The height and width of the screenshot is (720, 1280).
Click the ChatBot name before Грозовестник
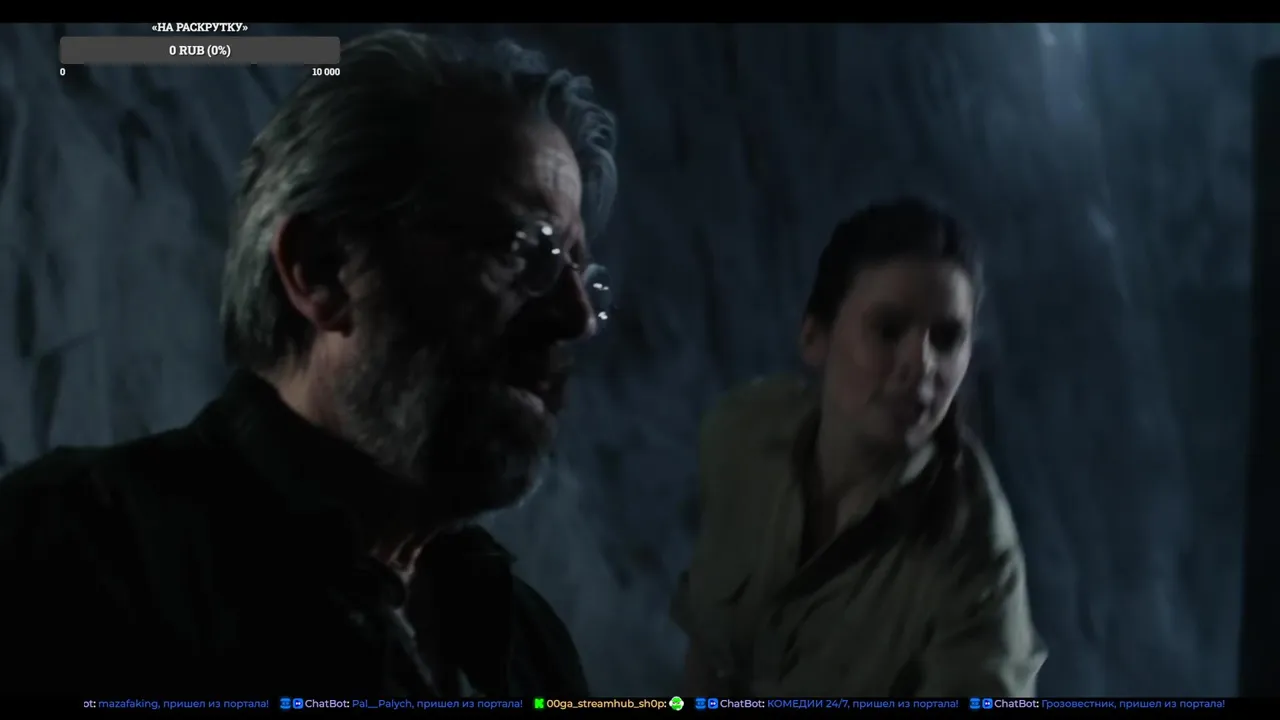(1016, 704)
